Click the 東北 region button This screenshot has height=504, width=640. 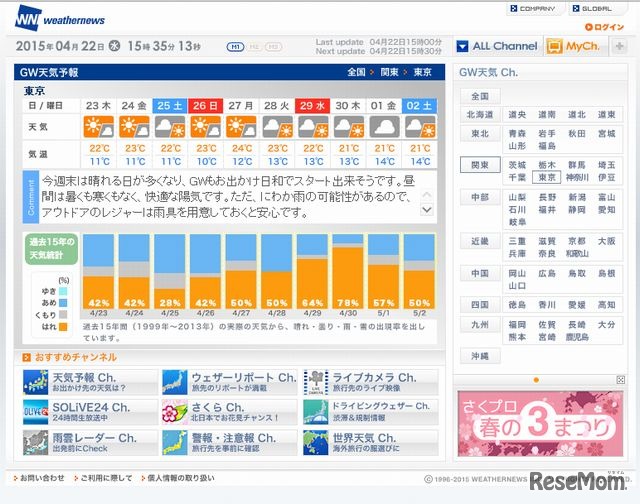click(480, 133)
